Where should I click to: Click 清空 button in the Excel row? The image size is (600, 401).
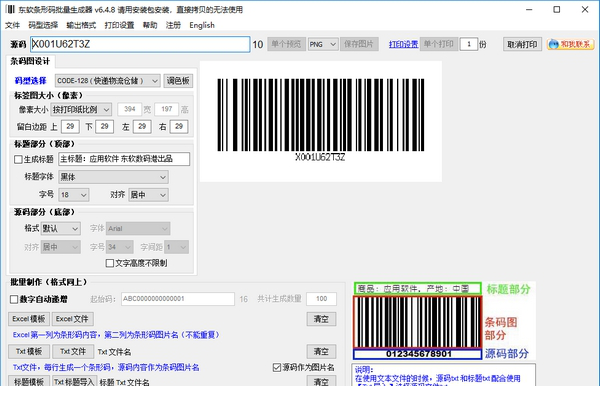[x=321, y=319]
